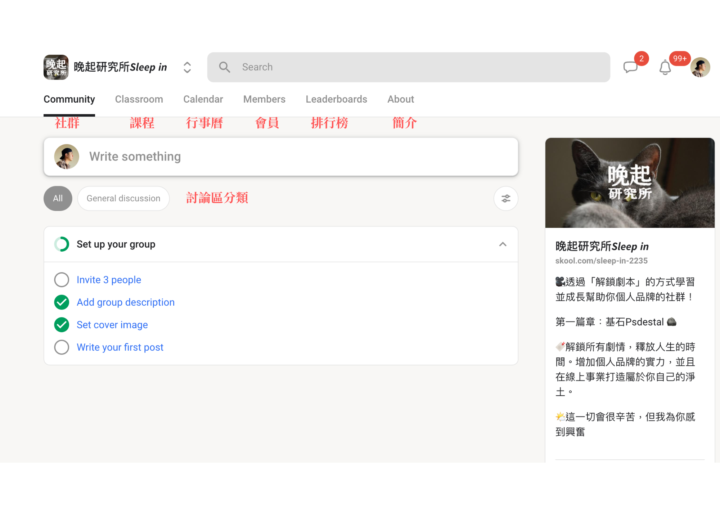Open the About tab
The height and width of the screenshot is (509, 720).
pyautogui.click(x=400, y=99)
